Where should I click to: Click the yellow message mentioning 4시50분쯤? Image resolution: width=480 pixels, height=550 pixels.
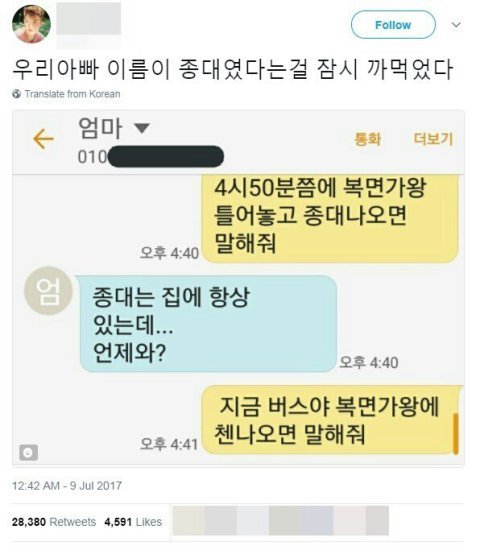[330, 218]
